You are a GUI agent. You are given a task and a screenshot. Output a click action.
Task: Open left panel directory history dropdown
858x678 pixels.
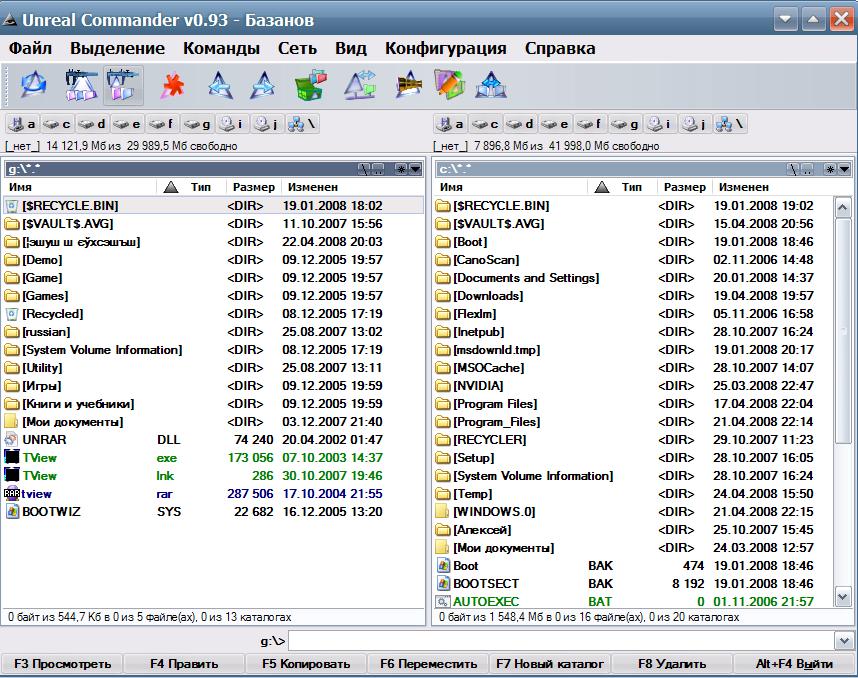(x=415, y=169)
